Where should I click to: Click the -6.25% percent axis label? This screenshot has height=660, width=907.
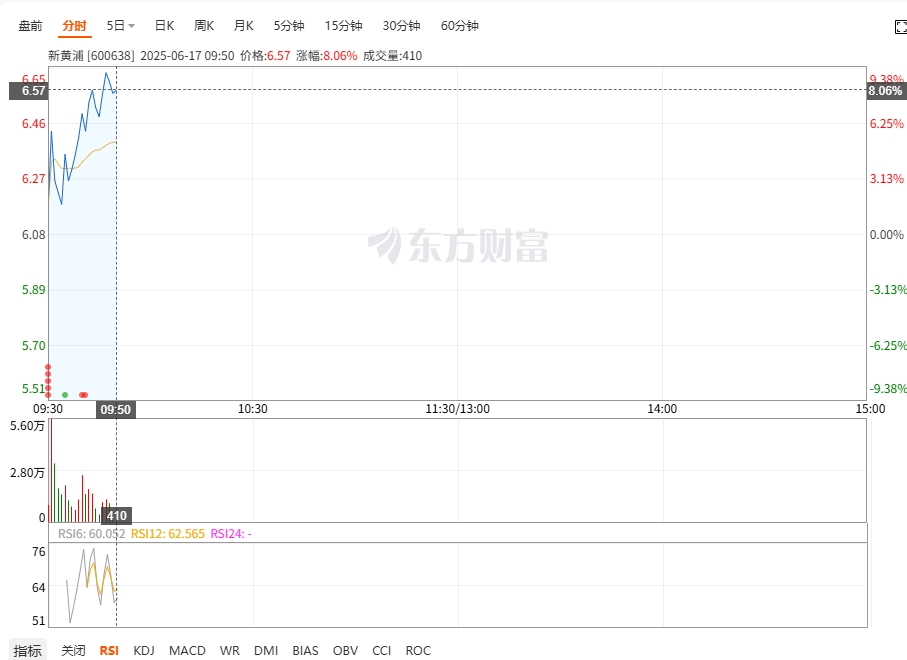tap(888, 346)
